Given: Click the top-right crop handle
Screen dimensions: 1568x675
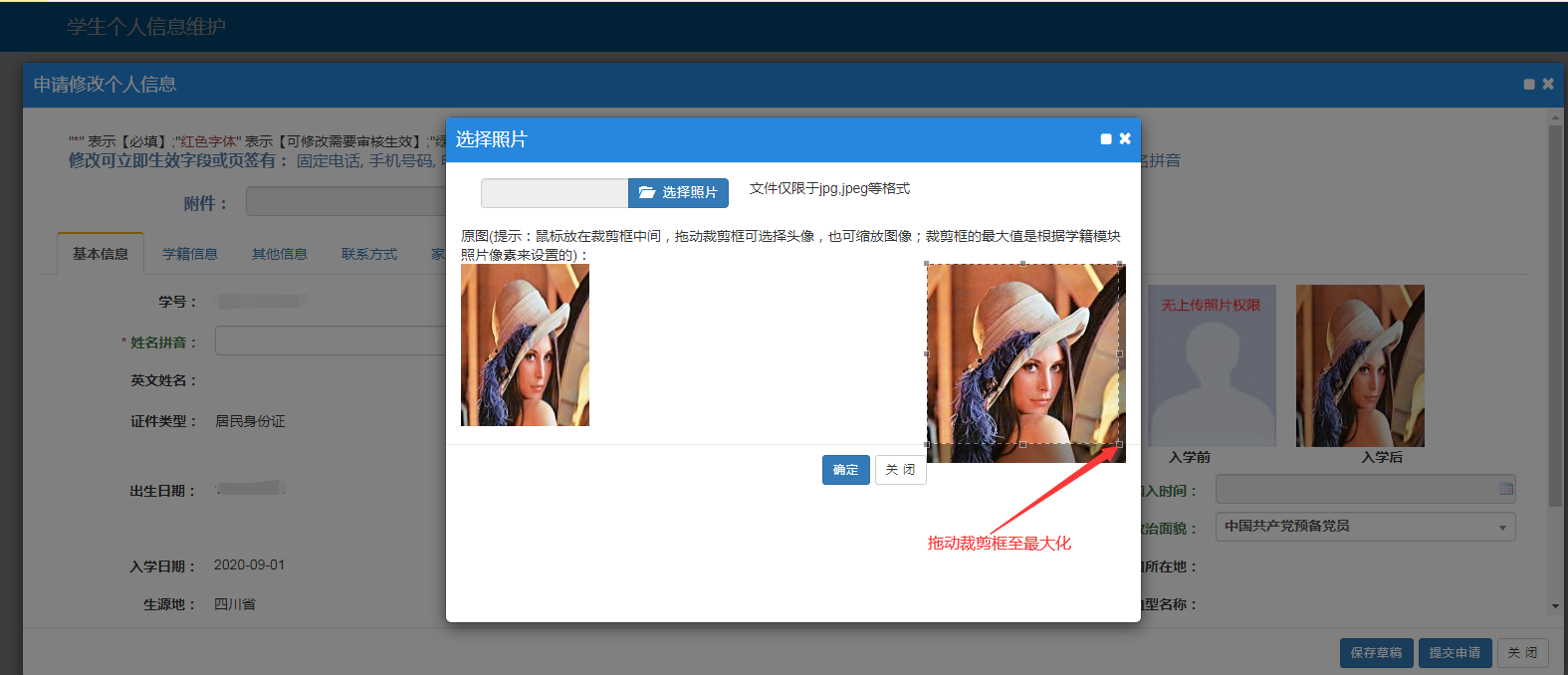Looking at the screenshot, I should click(x=1120, y=264).
